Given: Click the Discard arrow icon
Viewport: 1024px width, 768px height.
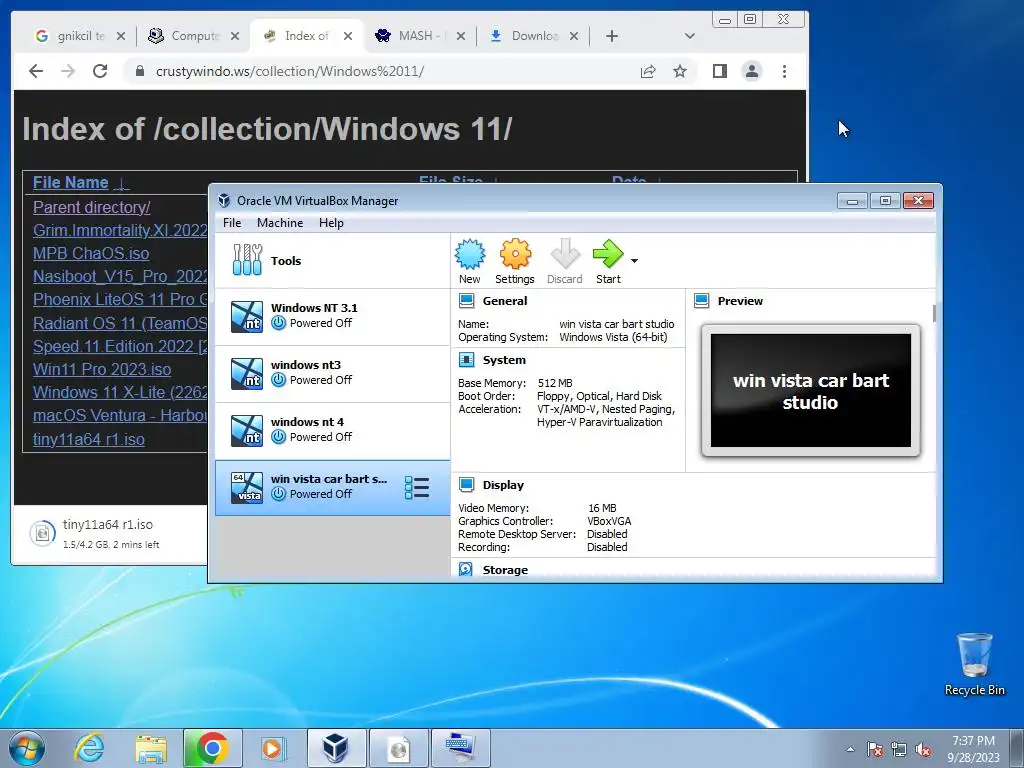Looking at the screenshot, I should tap(564, 261).
